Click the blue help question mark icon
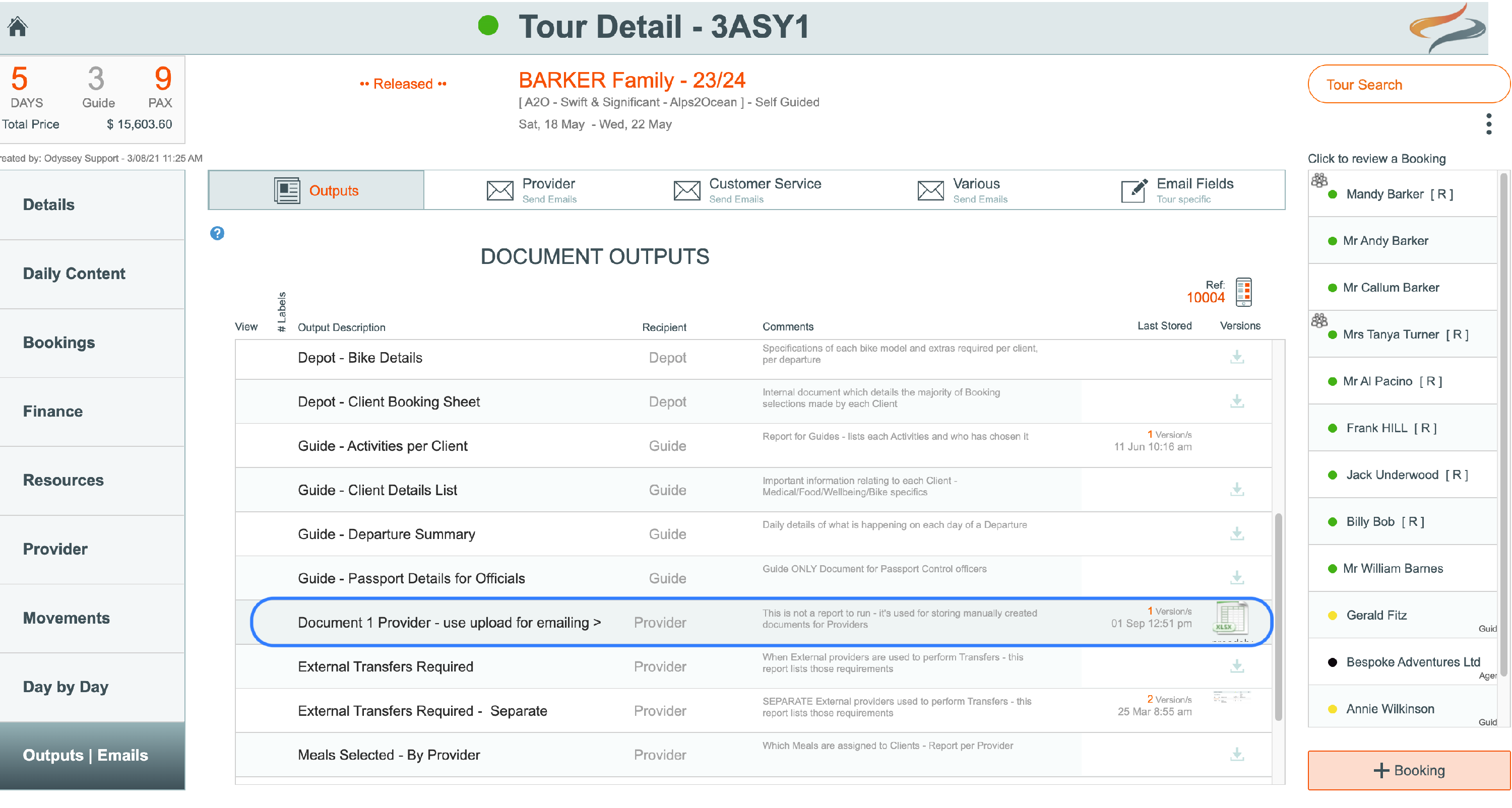The height and width of the screenshot is (808, 1512). [x=217, y=233]
